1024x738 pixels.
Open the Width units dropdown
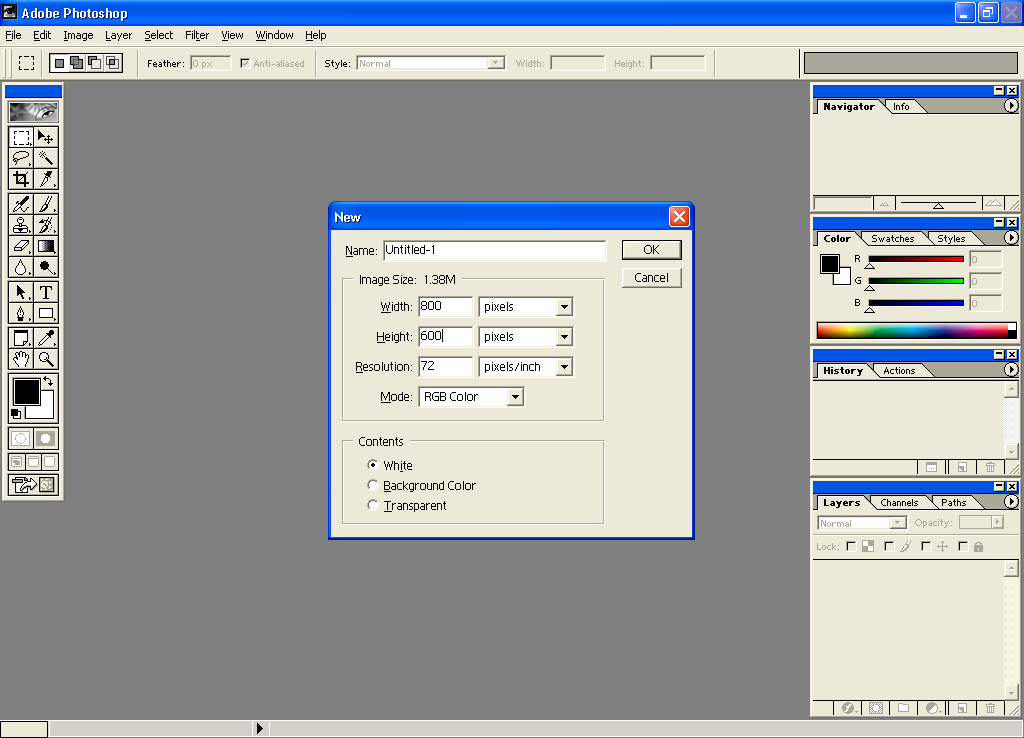[x=564, y=307]
